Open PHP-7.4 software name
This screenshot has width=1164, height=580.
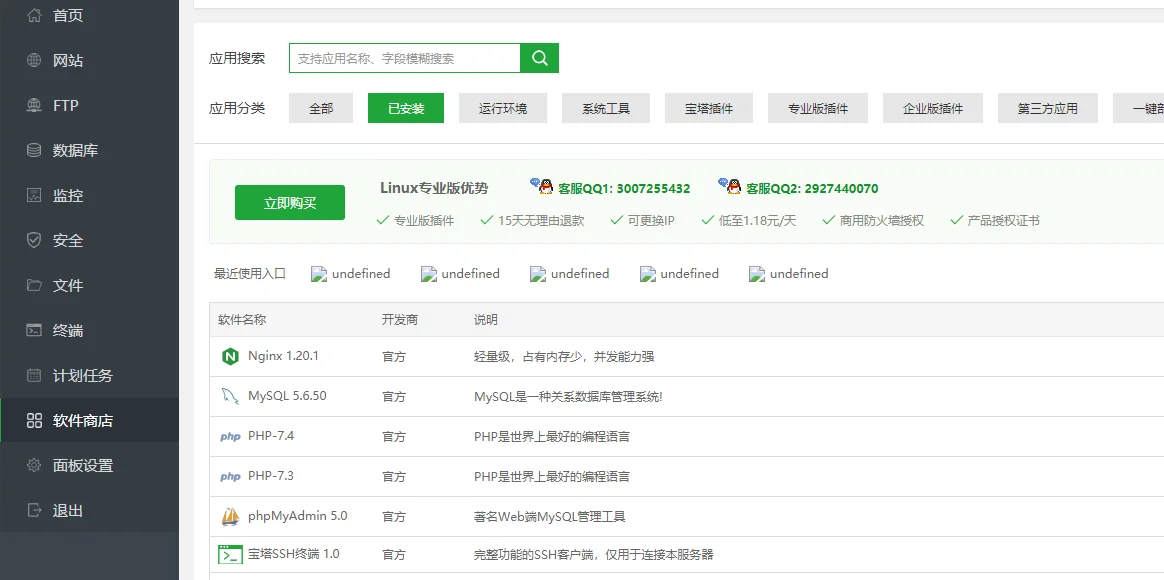(x=271, y=436)
